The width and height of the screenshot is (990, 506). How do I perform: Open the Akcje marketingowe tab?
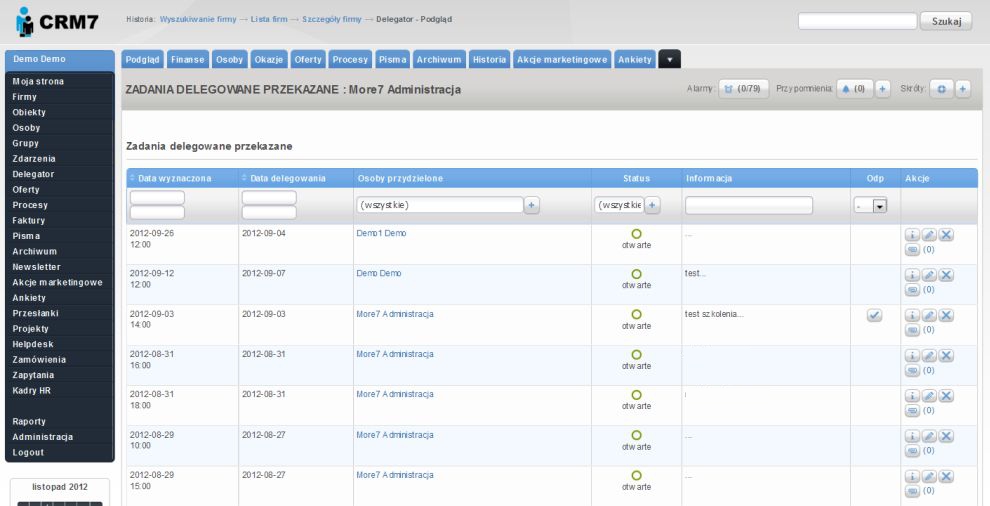coord(562,60)
